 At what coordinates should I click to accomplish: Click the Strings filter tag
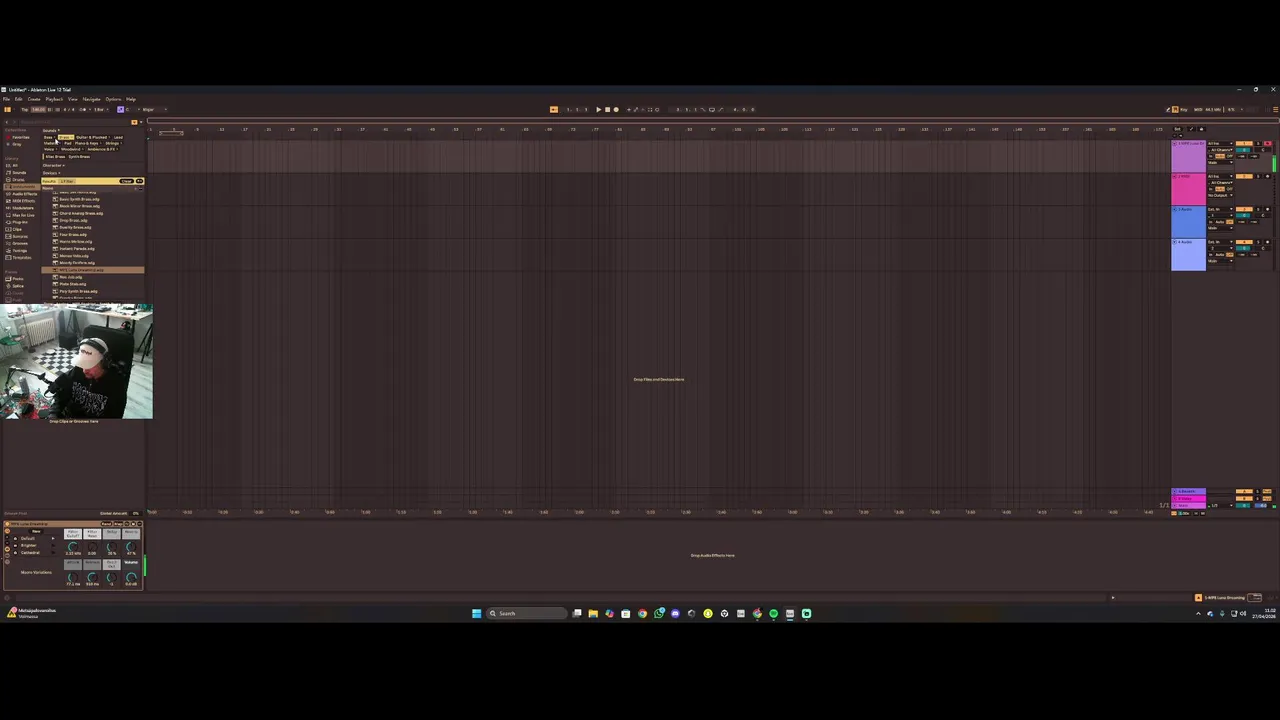(113, 143)
